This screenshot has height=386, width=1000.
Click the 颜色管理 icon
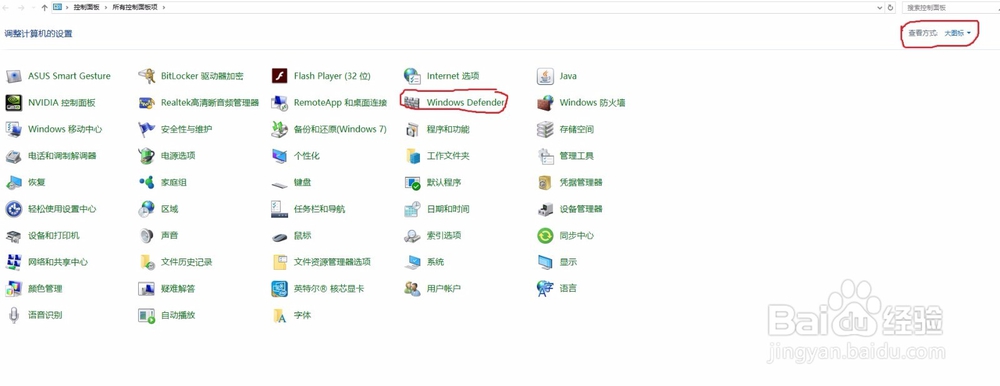pyautogui.click(x=13, y=289)
